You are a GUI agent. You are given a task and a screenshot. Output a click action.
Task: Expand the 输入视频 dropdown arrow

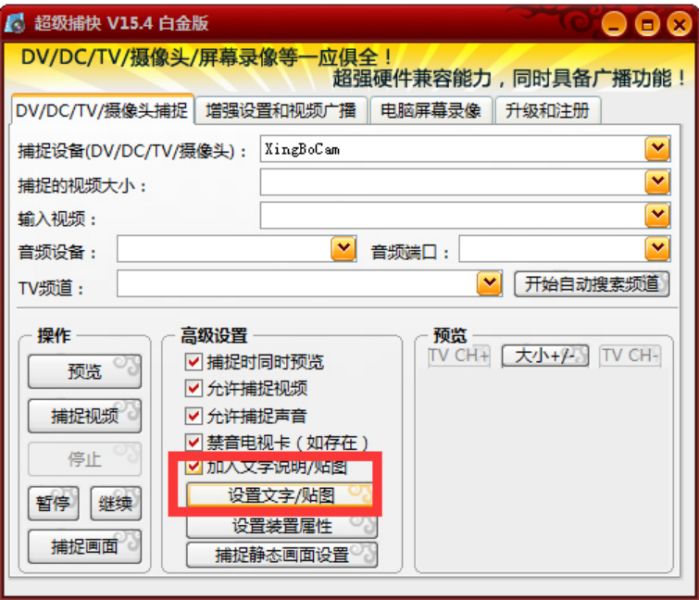(x=657, y=215)
